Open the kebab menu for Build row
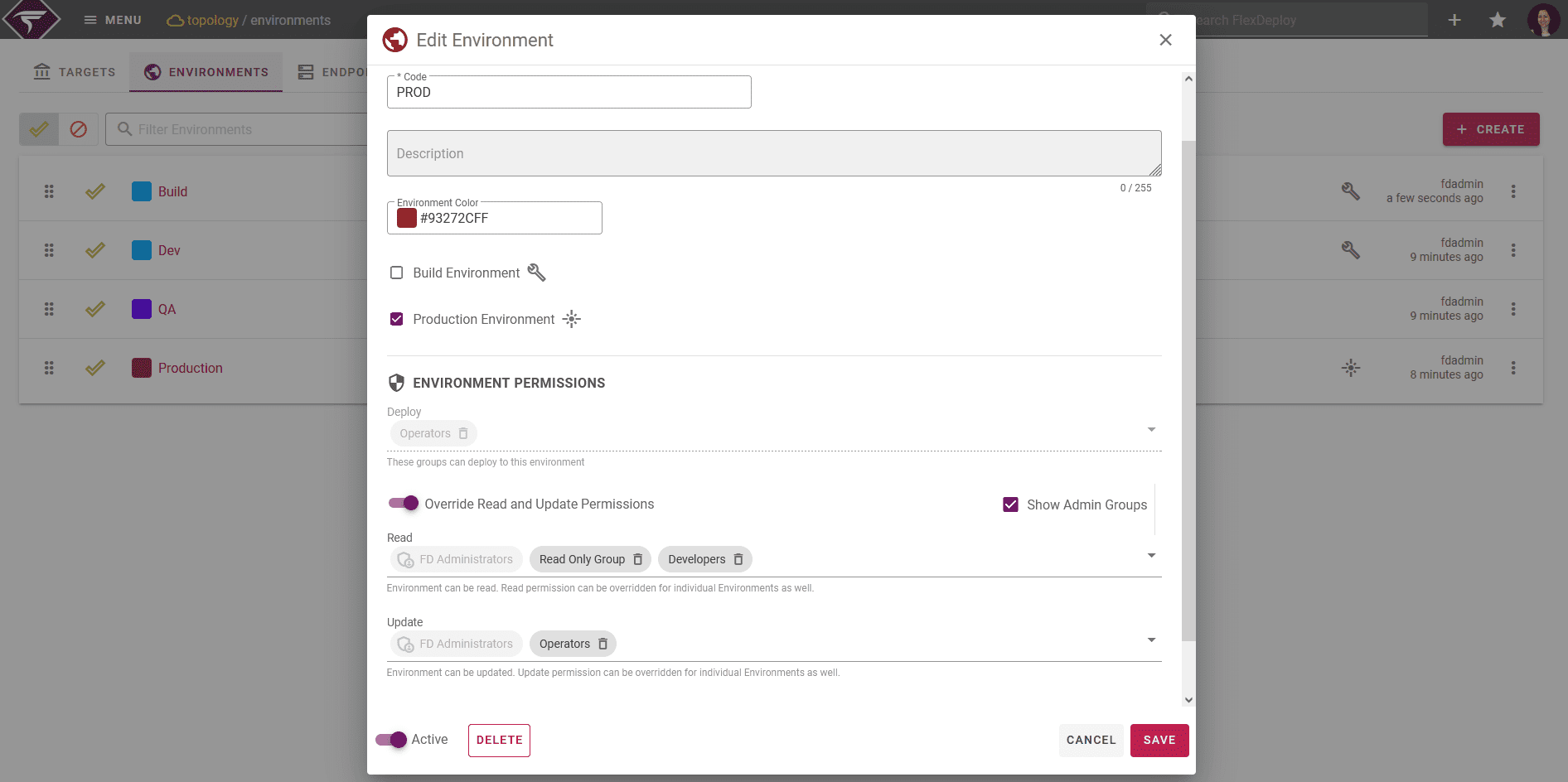 coord(1513,191)
